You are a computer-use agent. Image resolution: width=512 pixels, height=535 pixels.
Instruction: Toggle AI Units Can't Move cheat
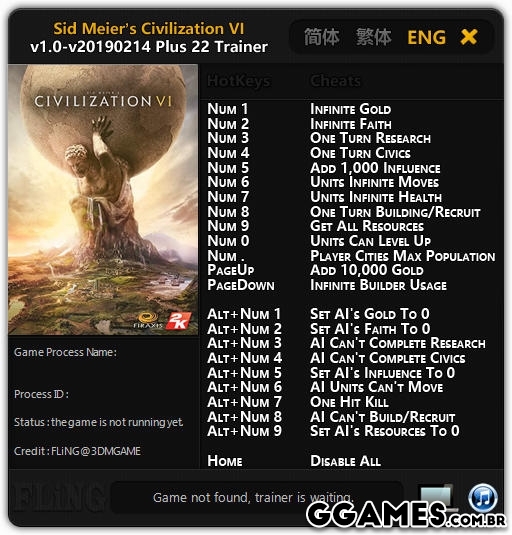click(376, 387)
